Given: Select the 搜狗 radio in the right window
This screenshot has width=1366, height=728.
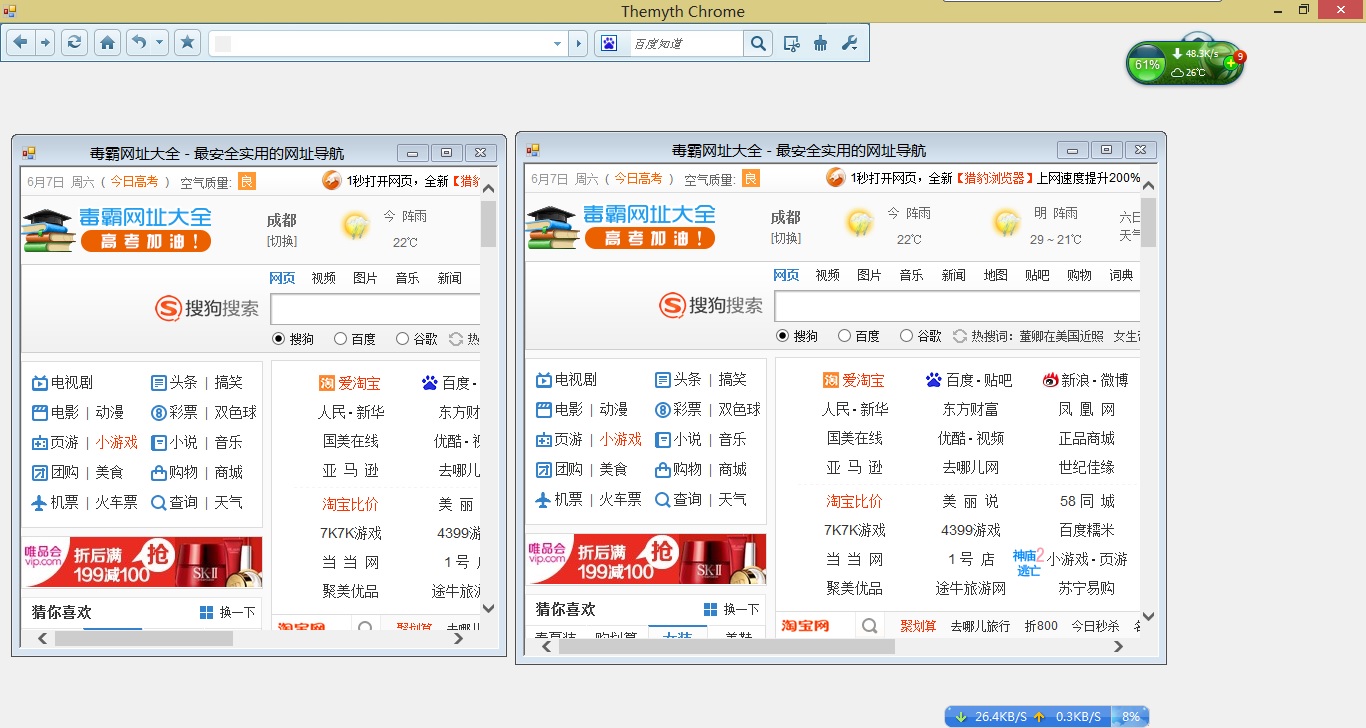Looking at the screenshot, I should [x=782, y=336].
